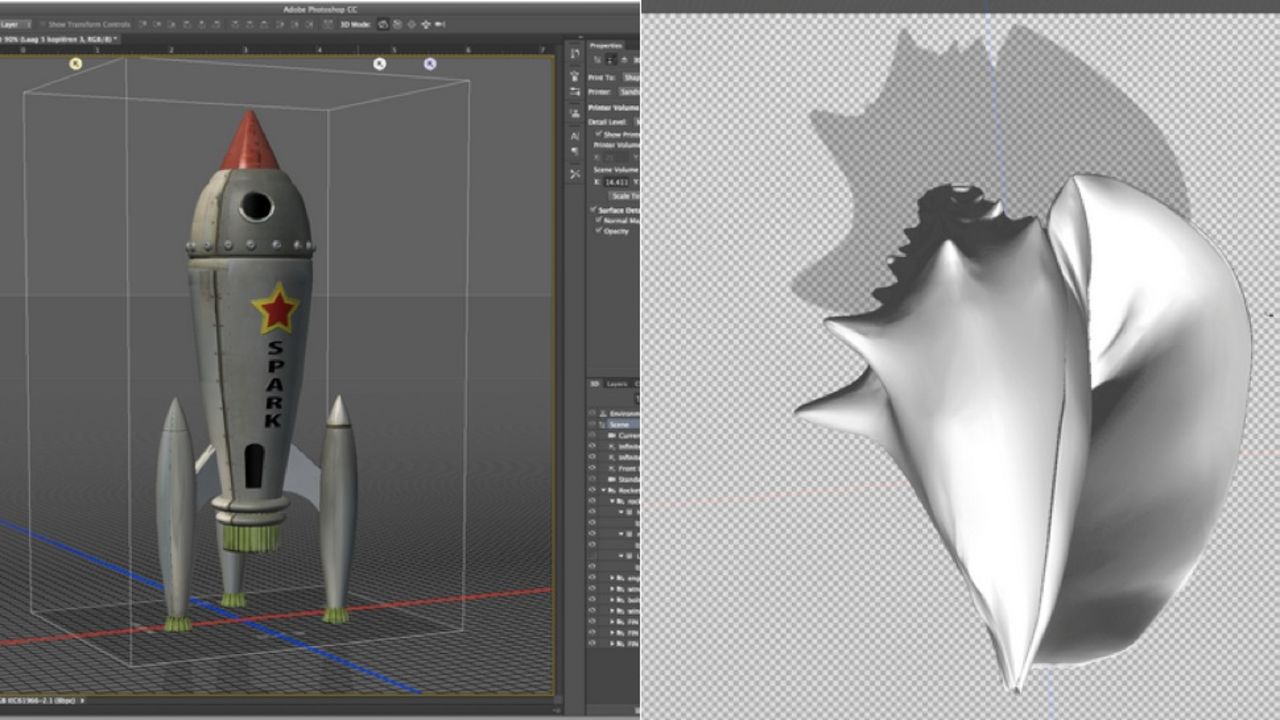Select the Drag 3D Object mode icon
The image size is (1280, 720).
[412, 24]
